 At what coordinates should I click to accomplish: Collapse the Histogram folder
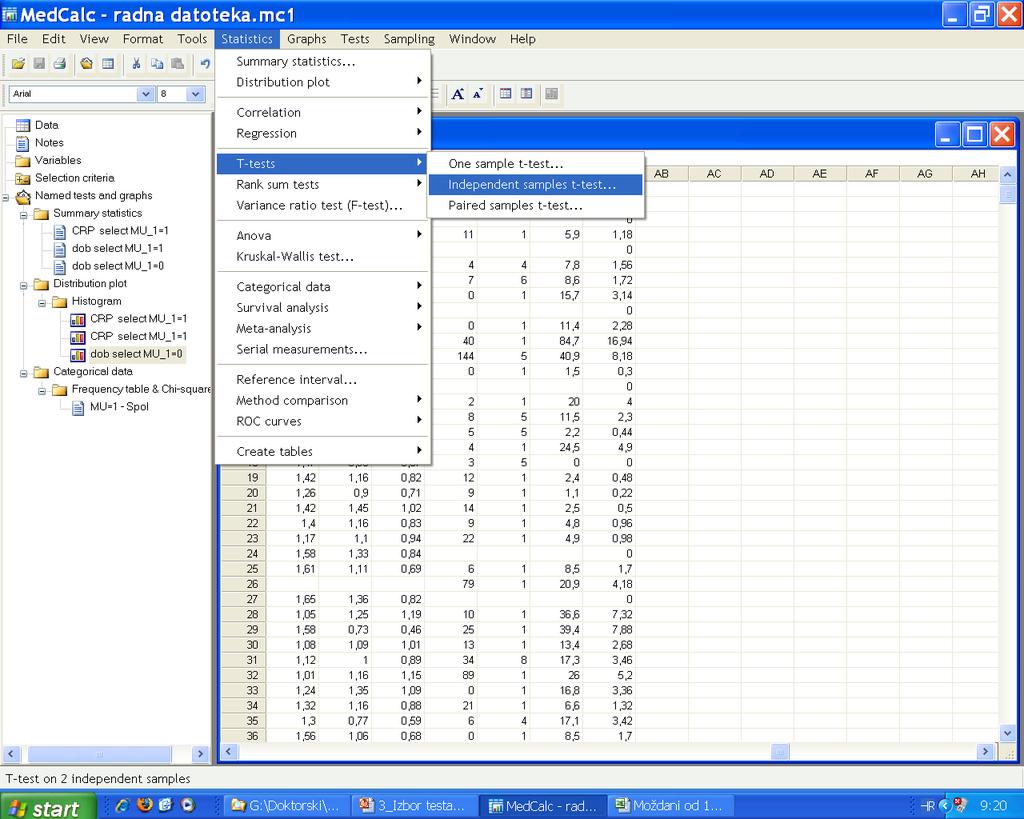[x=42, y=303]
